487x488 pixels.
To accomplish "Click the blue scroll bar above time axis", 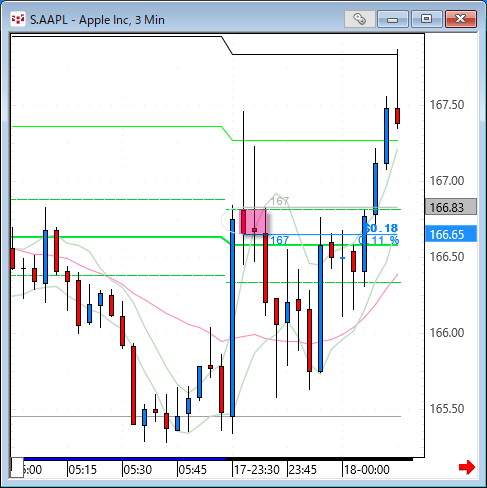I will [125, 459].
